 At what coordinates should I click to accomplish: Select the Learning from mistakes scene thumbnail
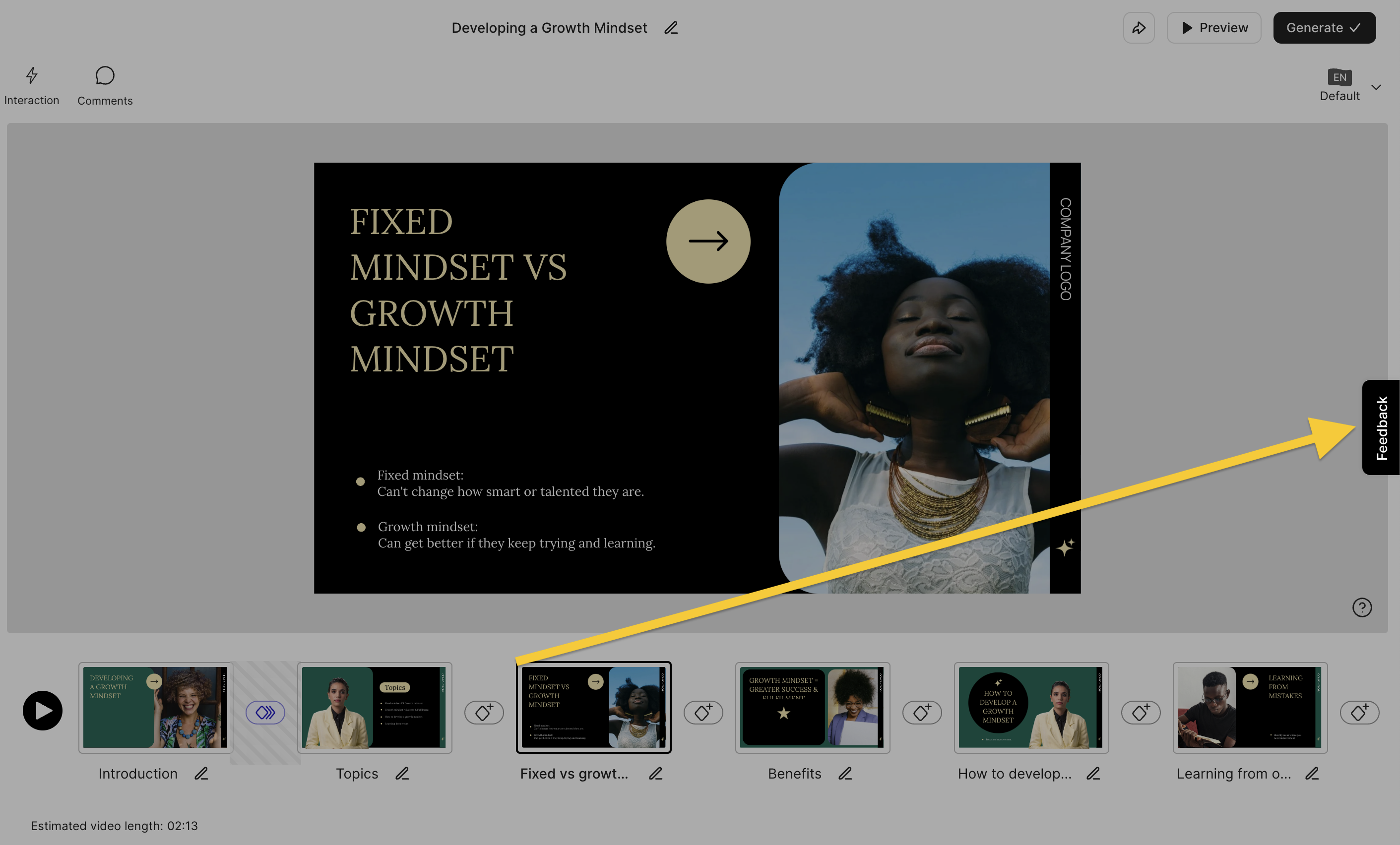(x=1250, y=708)
